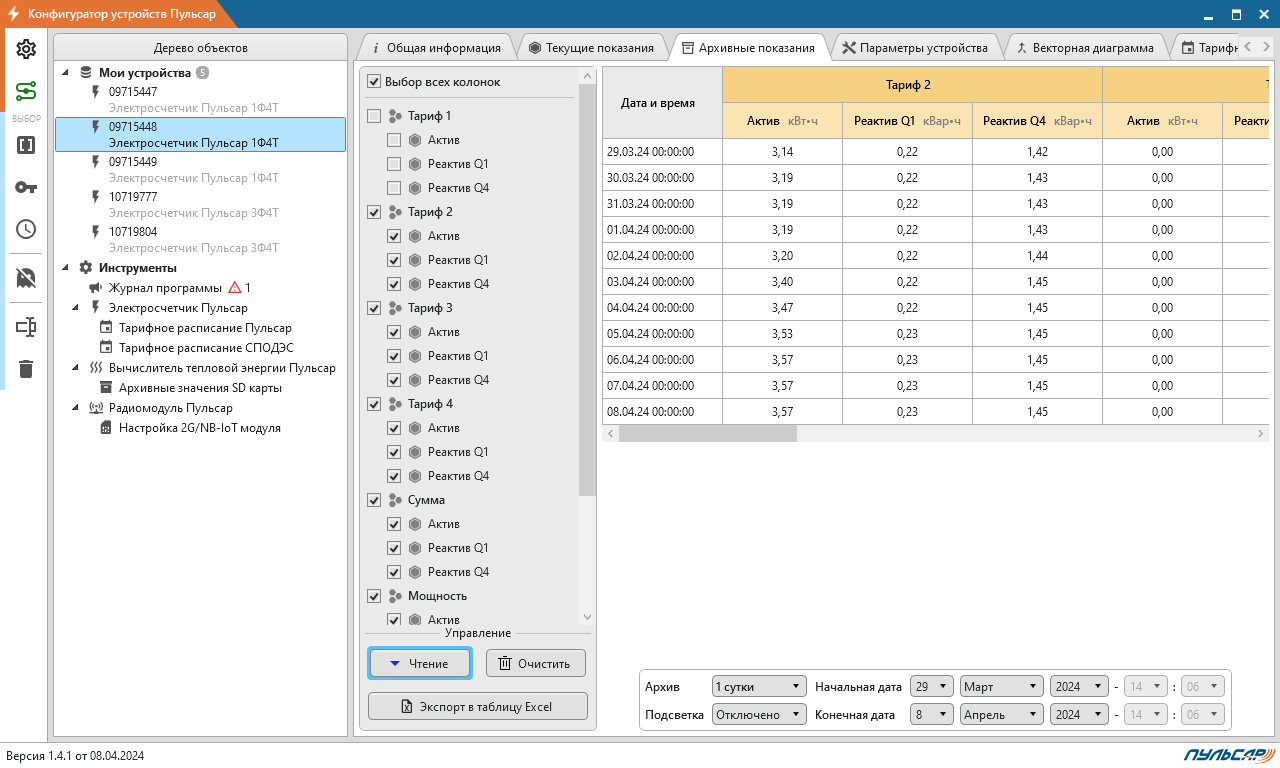
Task: Click the group icon beside Тариф 1
Action: 395,116
